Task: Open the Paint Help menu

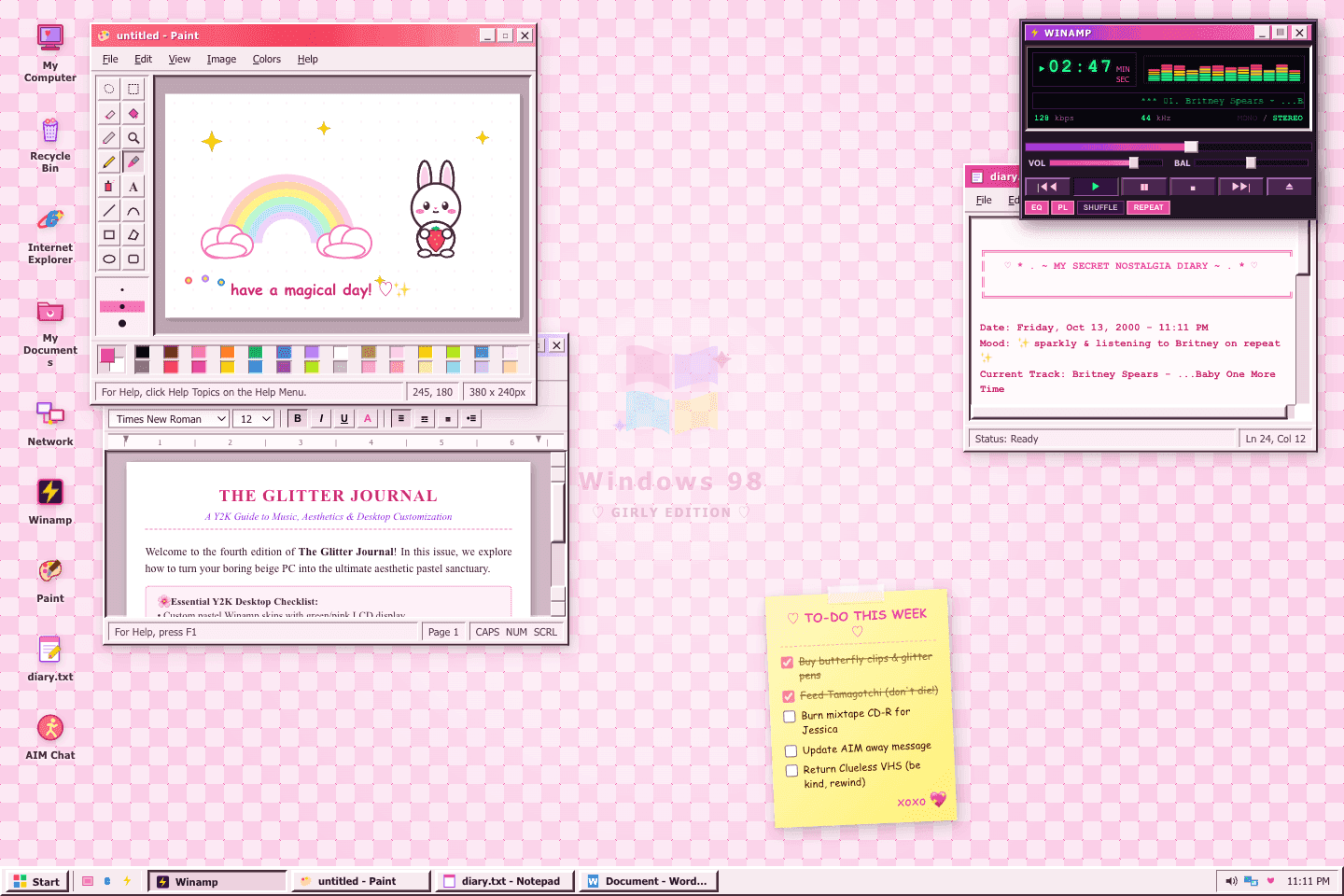Action: (x=308, y=59)
